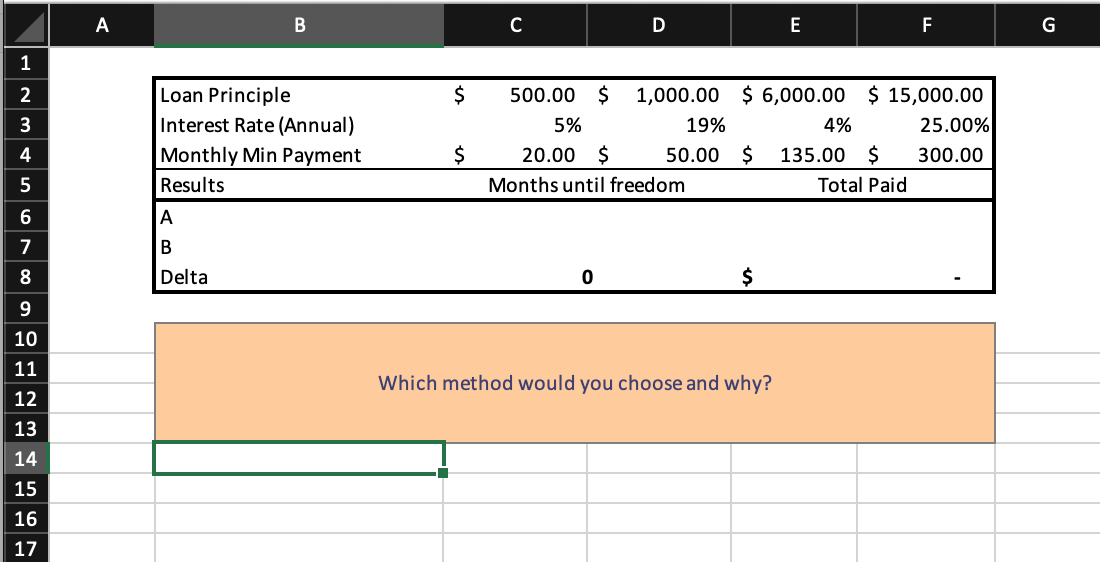The width and height of the screenshot is (1100, 562).
Task: Select the 25.00% interest rate cell
Action: [x=926, y=125]
